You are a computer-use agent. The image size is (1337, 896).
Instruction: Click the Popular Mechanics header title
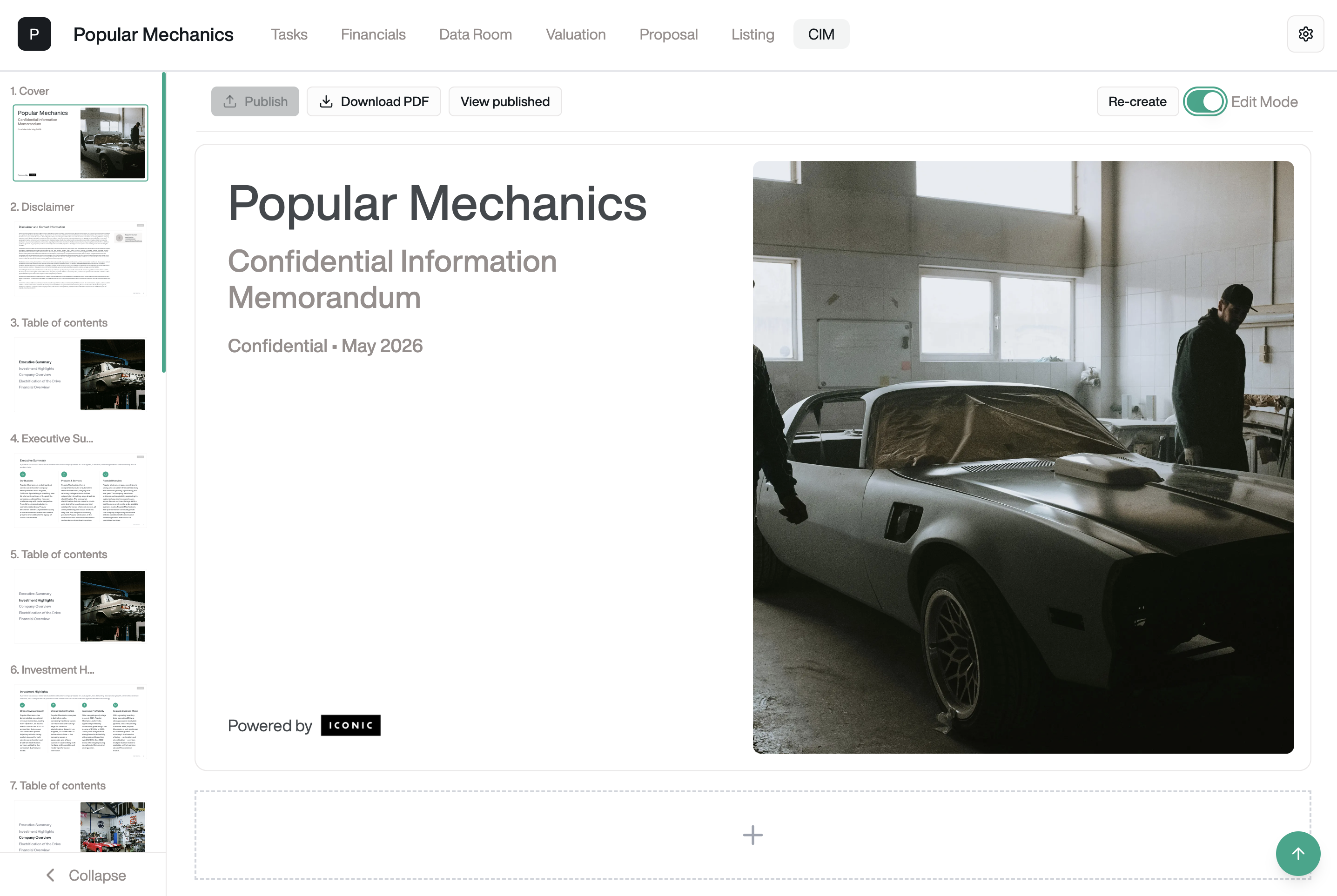click(x=153, y=34)
